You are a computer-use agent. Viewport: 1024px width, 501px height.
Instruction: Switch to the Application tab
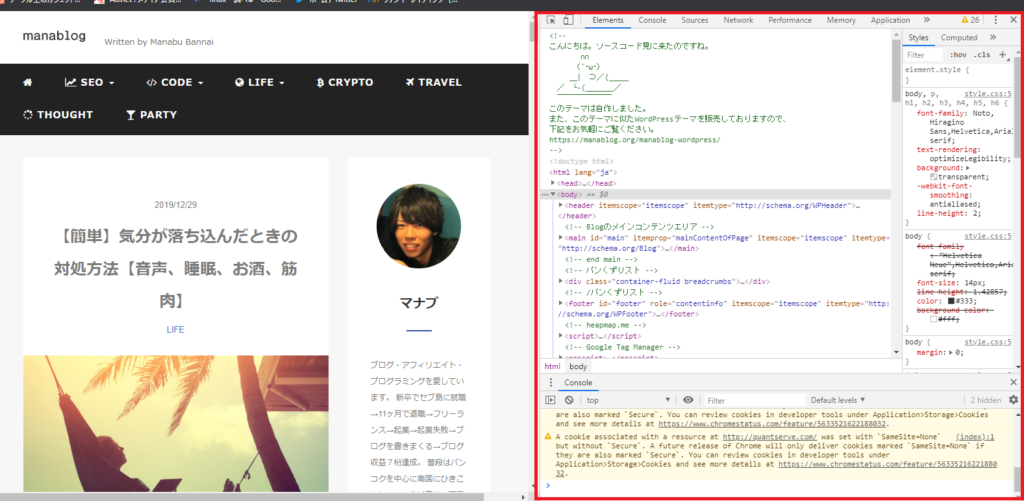(890, 20)
